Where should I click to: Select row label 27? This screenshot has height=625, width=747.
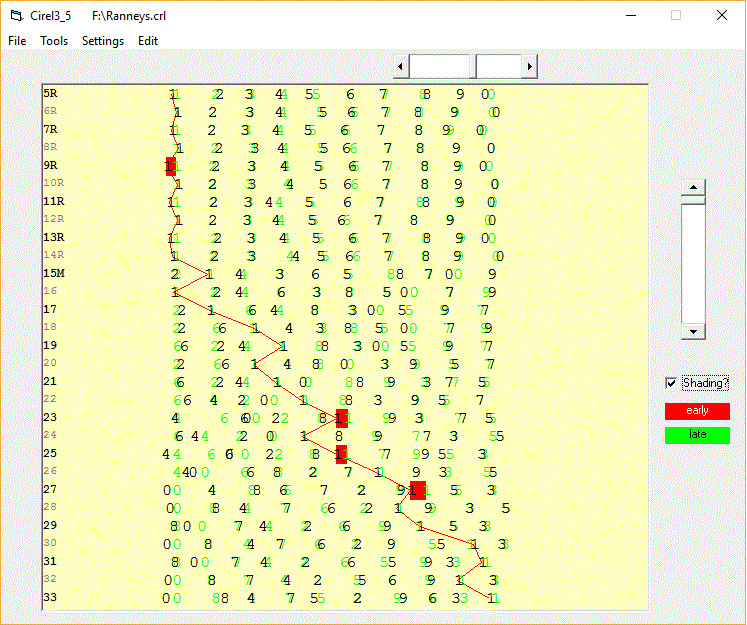point(50,489)
